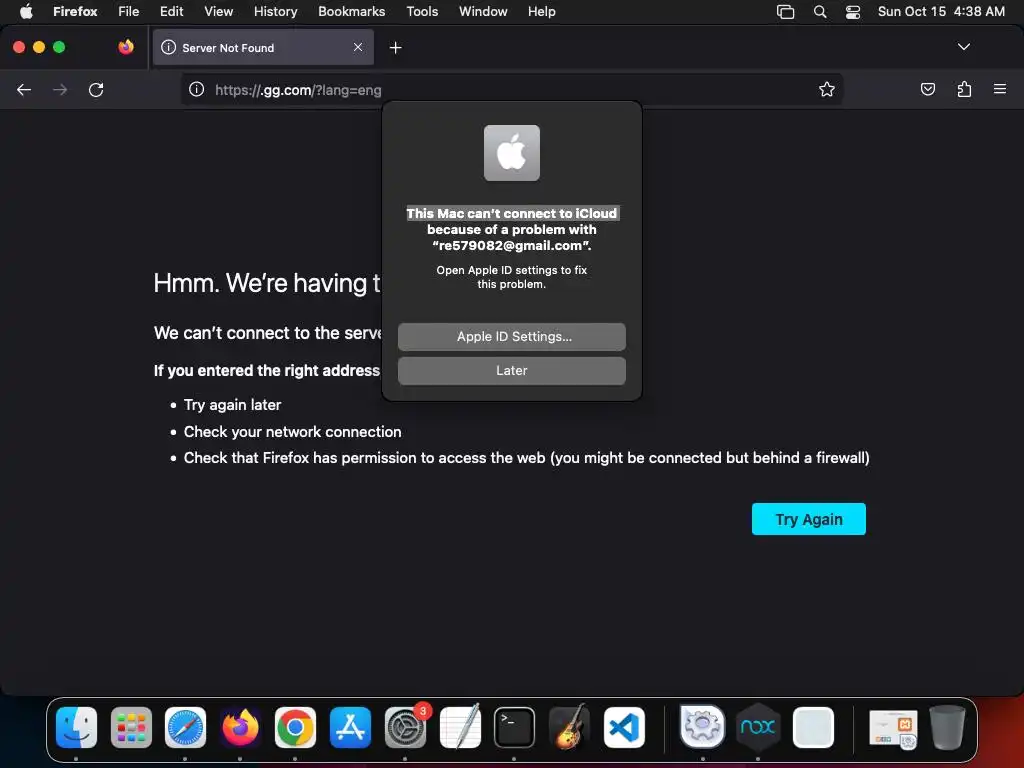This screenshot has width=1024, height=768.
Task: Click the address bar URL field
Action: [x=513, y=90]
